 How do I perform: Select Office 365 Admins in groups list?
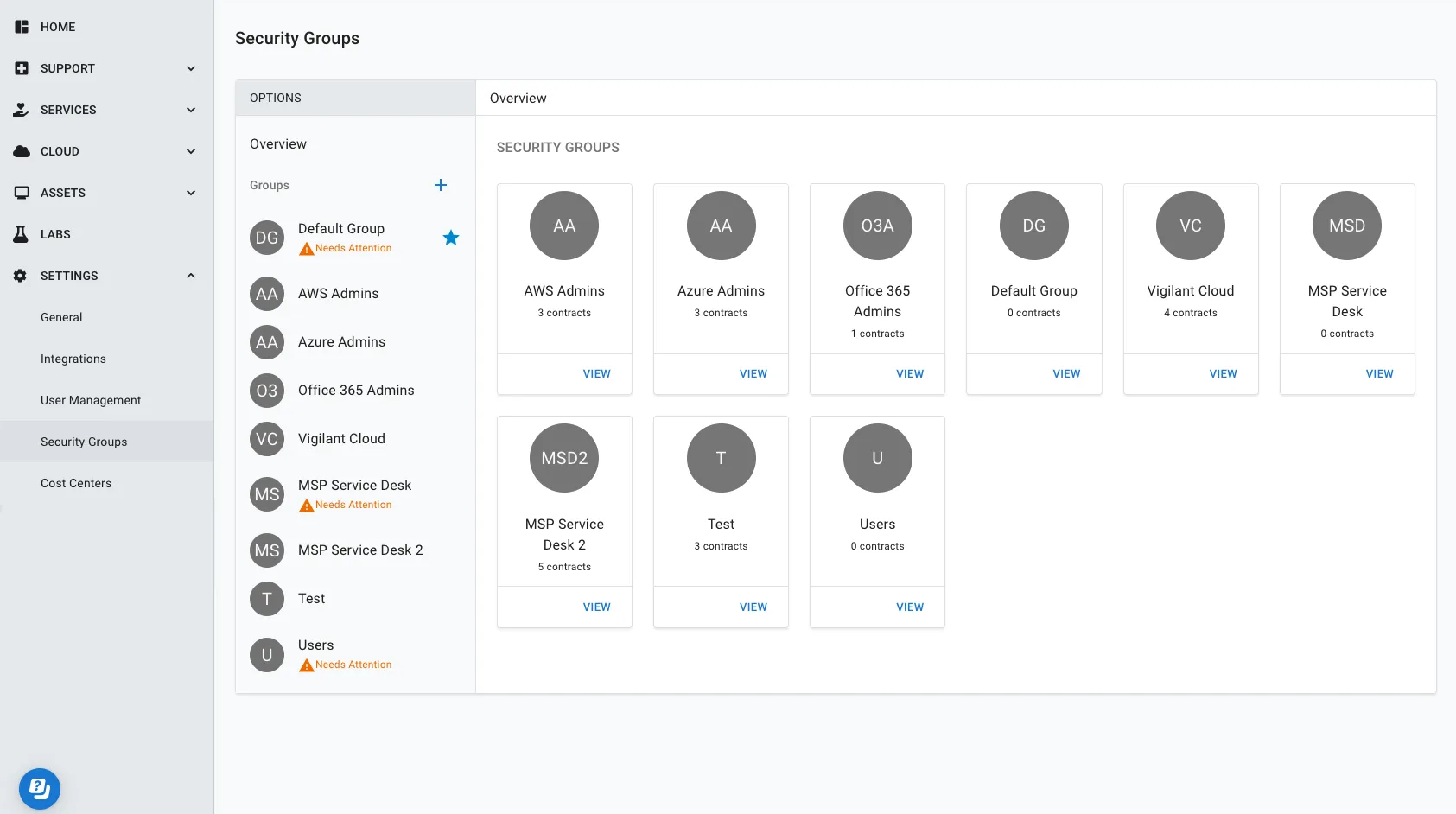(x=355, y=391)
